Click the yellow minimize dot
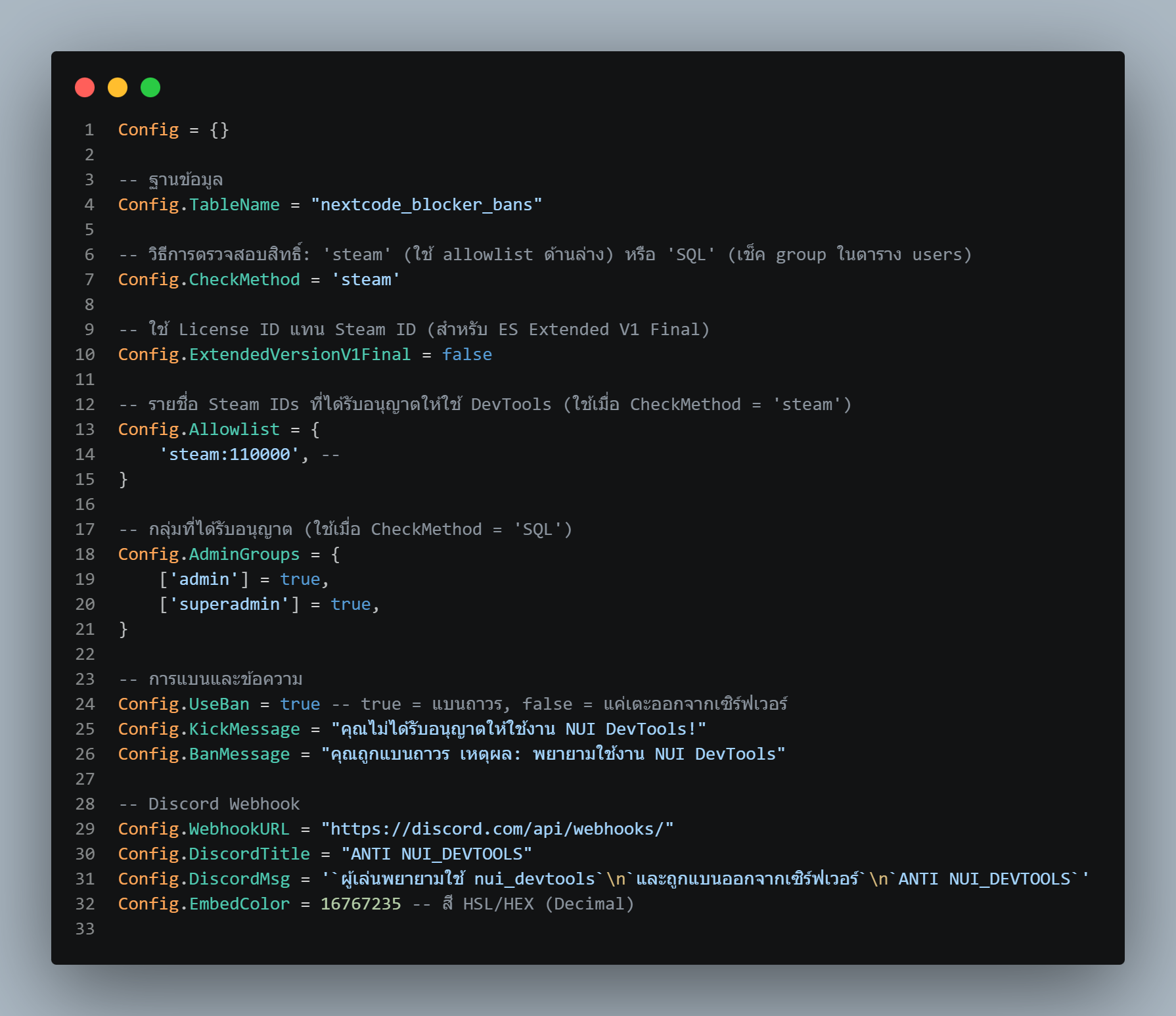The width and height of the screenshot is (1176, 1016). (x=118, y=87)
